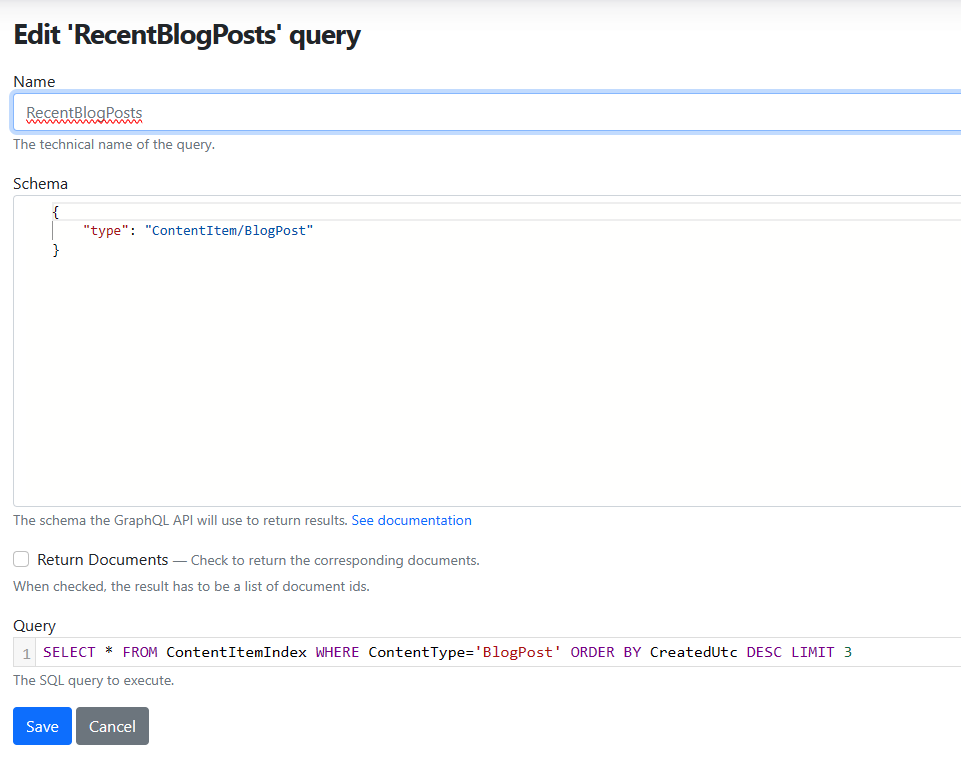Viewport: 961px width, 765px height.
Task: Click CreatedUtc in the SQL query
Action: [x=693, y=651]
